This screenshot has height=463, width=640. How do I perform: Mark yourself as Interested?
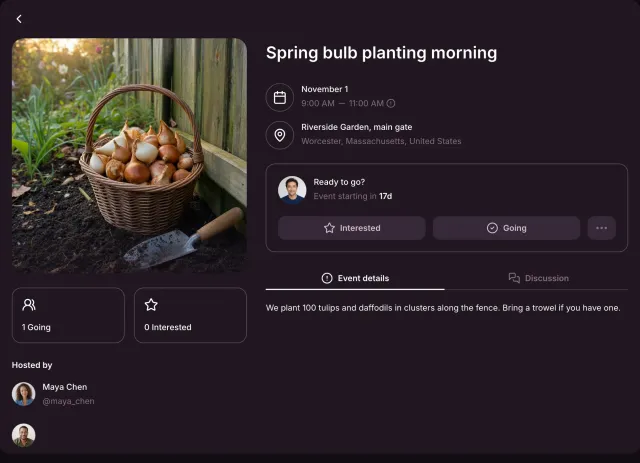[x=351, y=228]
